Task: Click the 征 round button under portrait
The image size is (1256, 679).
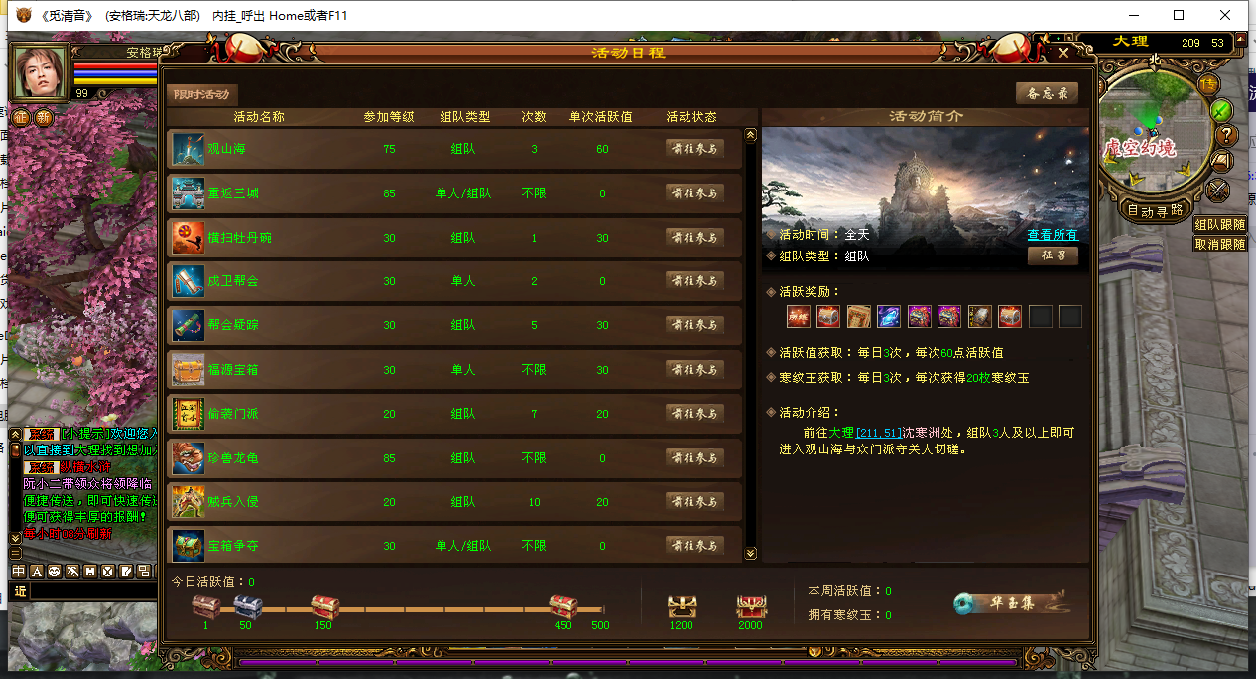Action: click(x=20, y=117)
